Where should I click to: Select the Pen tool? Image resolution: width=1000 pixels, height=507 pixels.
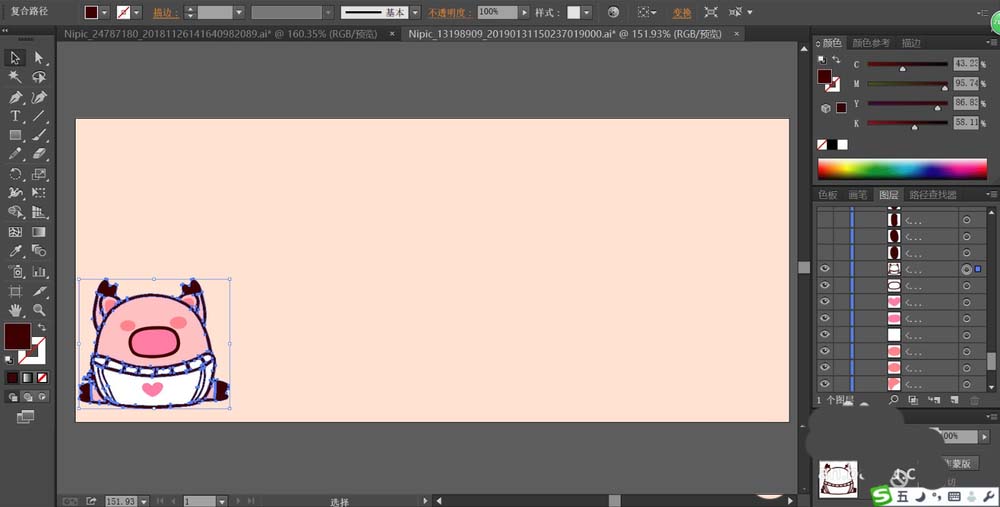(x=15, y=97)
